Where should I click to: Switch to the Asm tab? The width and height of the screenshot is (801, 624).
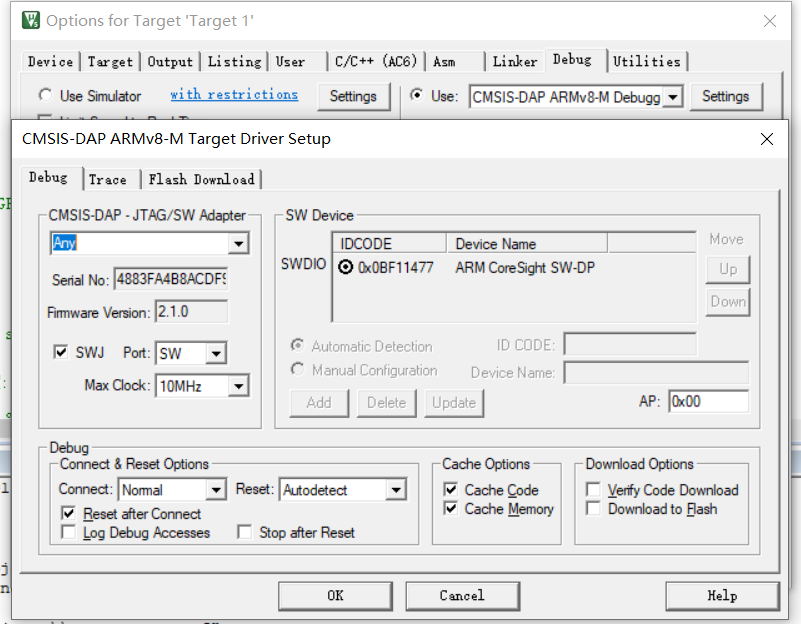pos(455,62)
